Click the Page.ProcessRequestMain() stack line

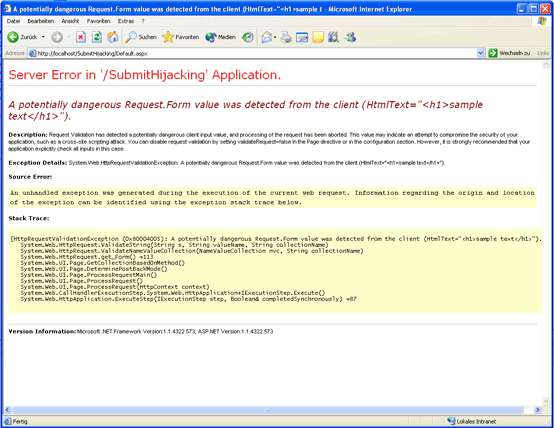(89, 275)
